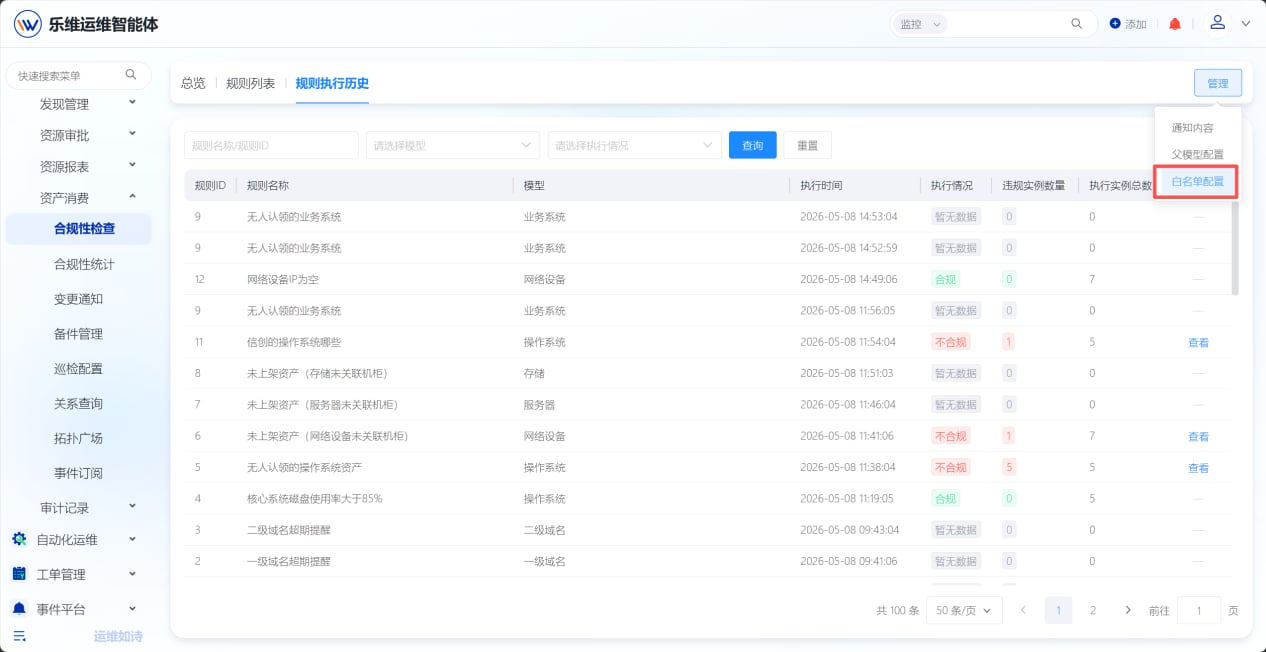Expand the user account dropdown arrow
Image resolution: width=1266 pixels, height=652 pixels.
coord(1246,24)
